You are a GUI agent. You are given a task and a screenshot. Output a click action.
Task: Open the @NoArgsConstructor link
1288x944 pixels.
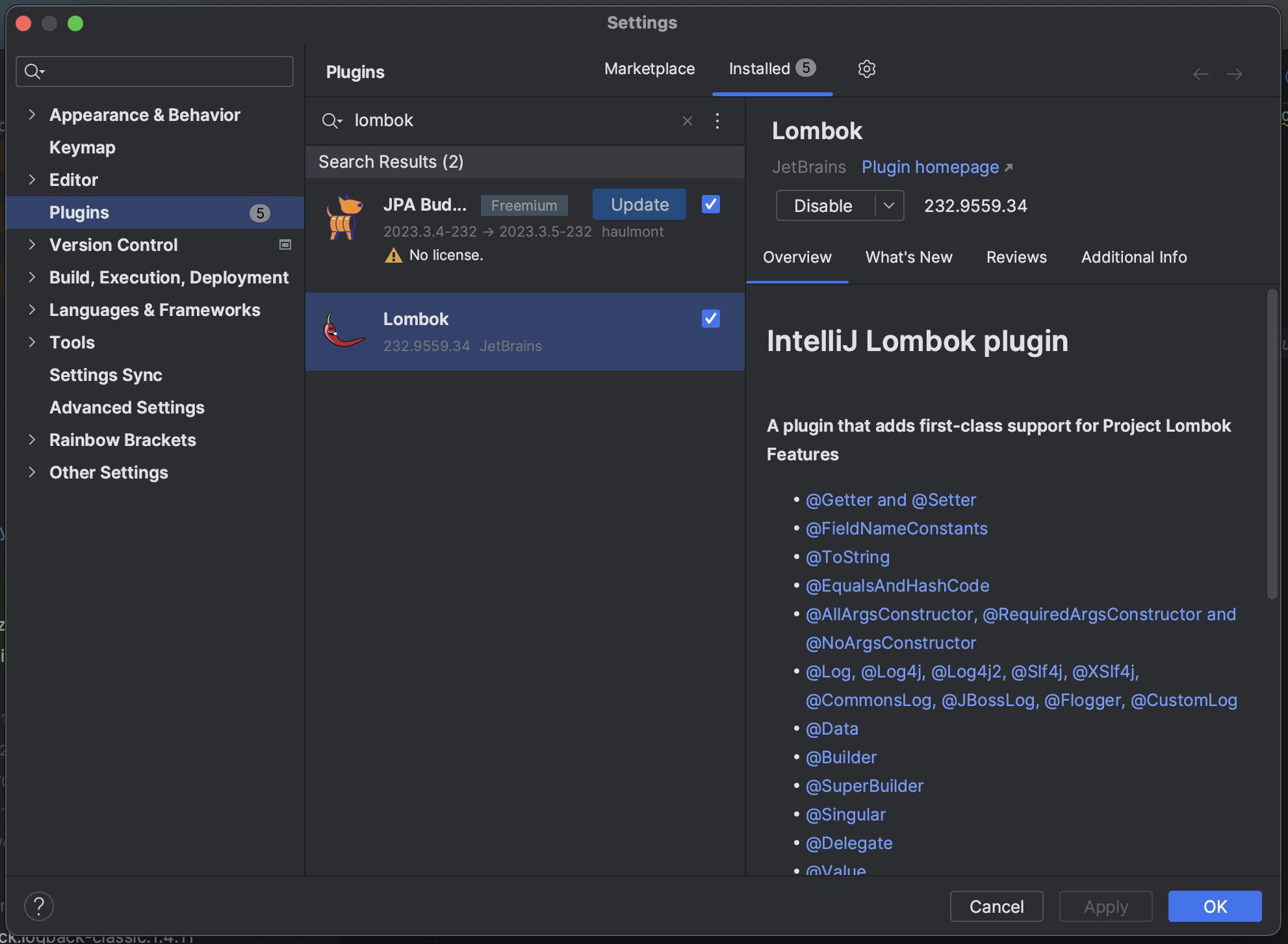coord(891,643)
